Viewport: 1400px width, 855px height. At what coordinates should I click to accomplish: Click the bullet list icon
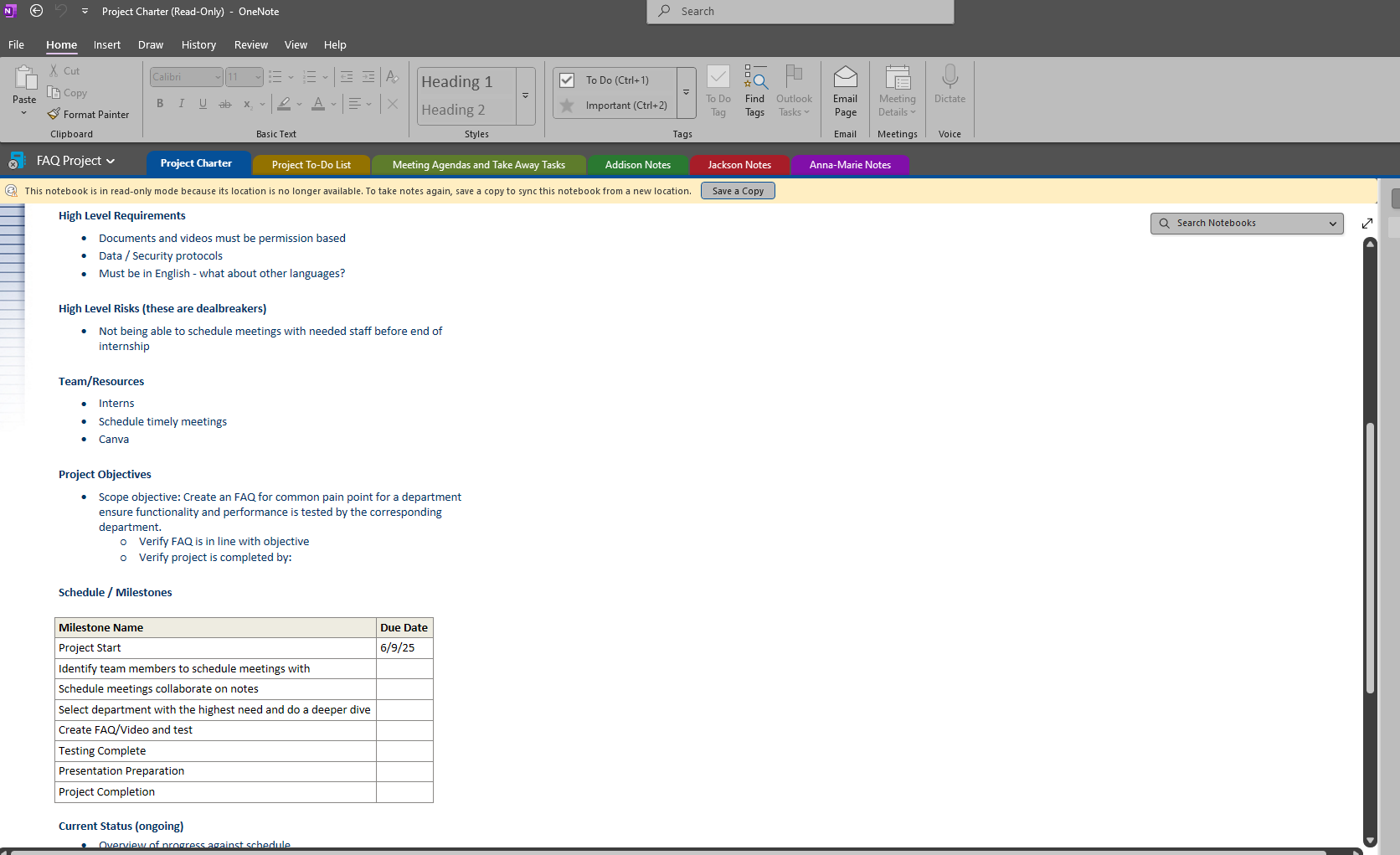click(x=275, y=77)
